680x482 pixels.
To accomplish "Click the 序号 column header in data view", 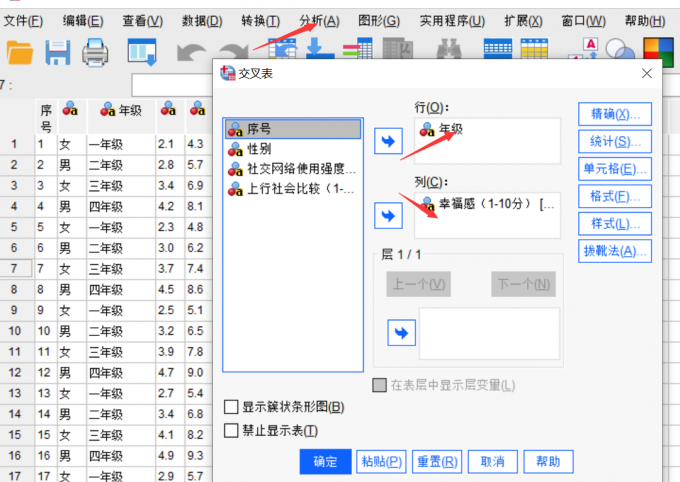I will 46,117.
